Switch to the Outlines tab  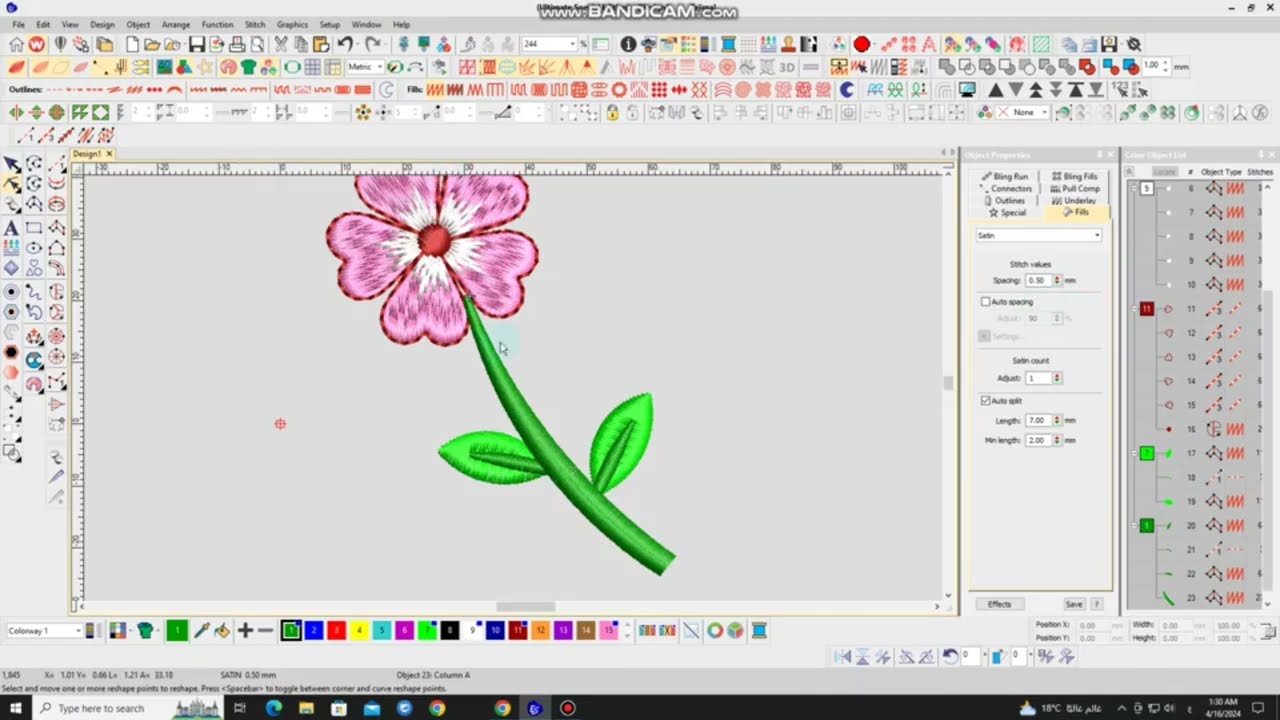(x=1004, y=200)
